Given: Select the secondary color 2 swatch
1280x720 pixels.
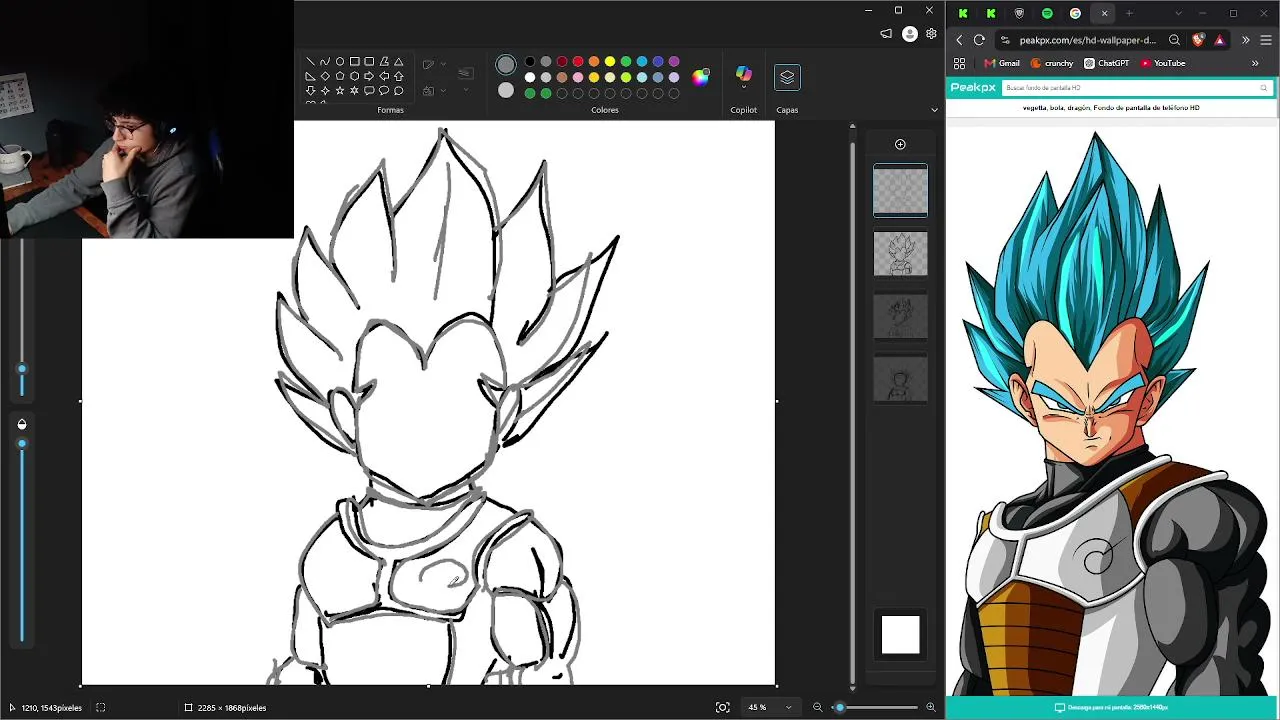Looking at the screenshot, I should pos(506,91).
